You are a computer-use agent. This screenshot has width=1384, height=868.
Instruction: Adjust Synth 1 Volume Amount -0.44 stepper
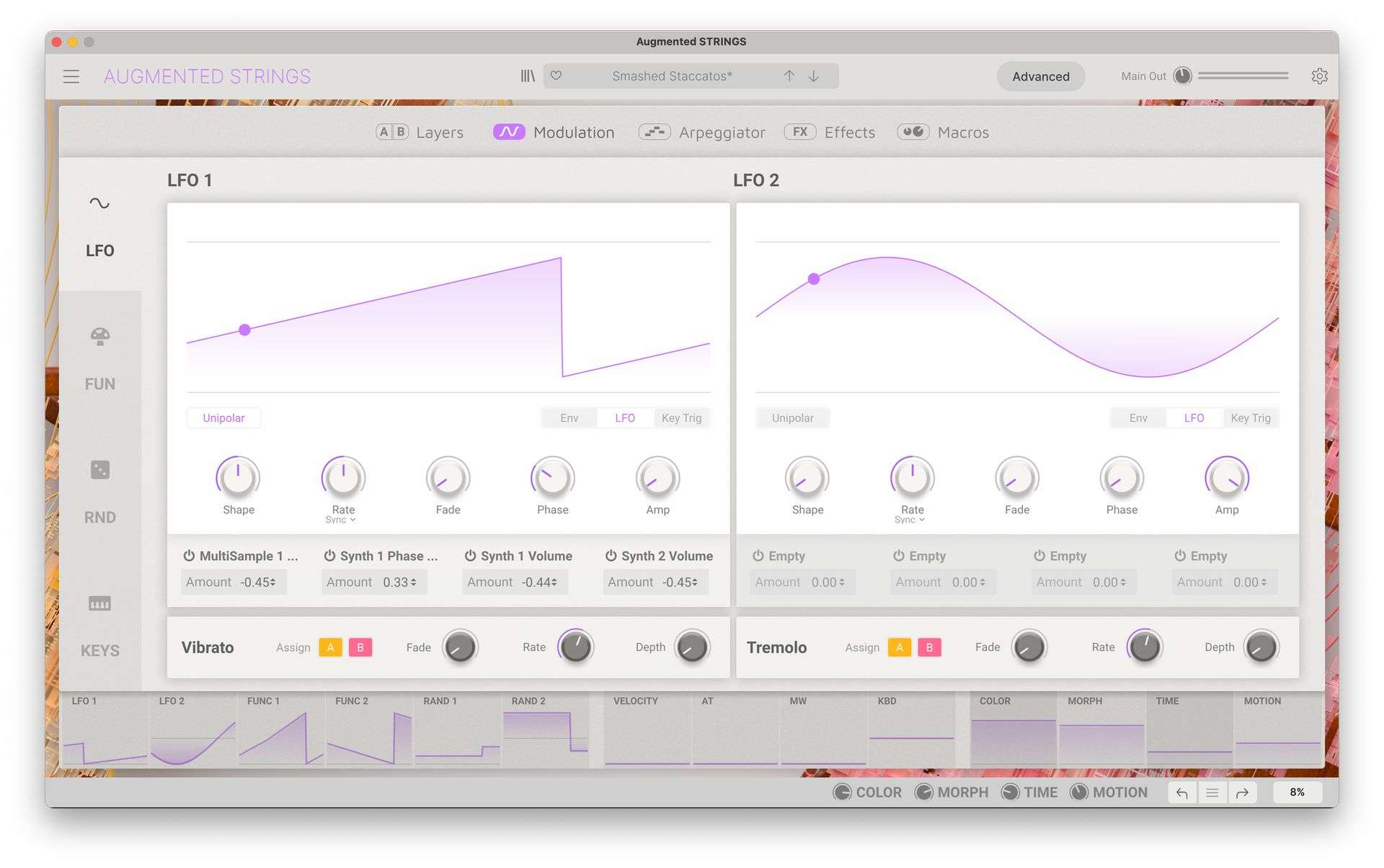coord(539,582)
